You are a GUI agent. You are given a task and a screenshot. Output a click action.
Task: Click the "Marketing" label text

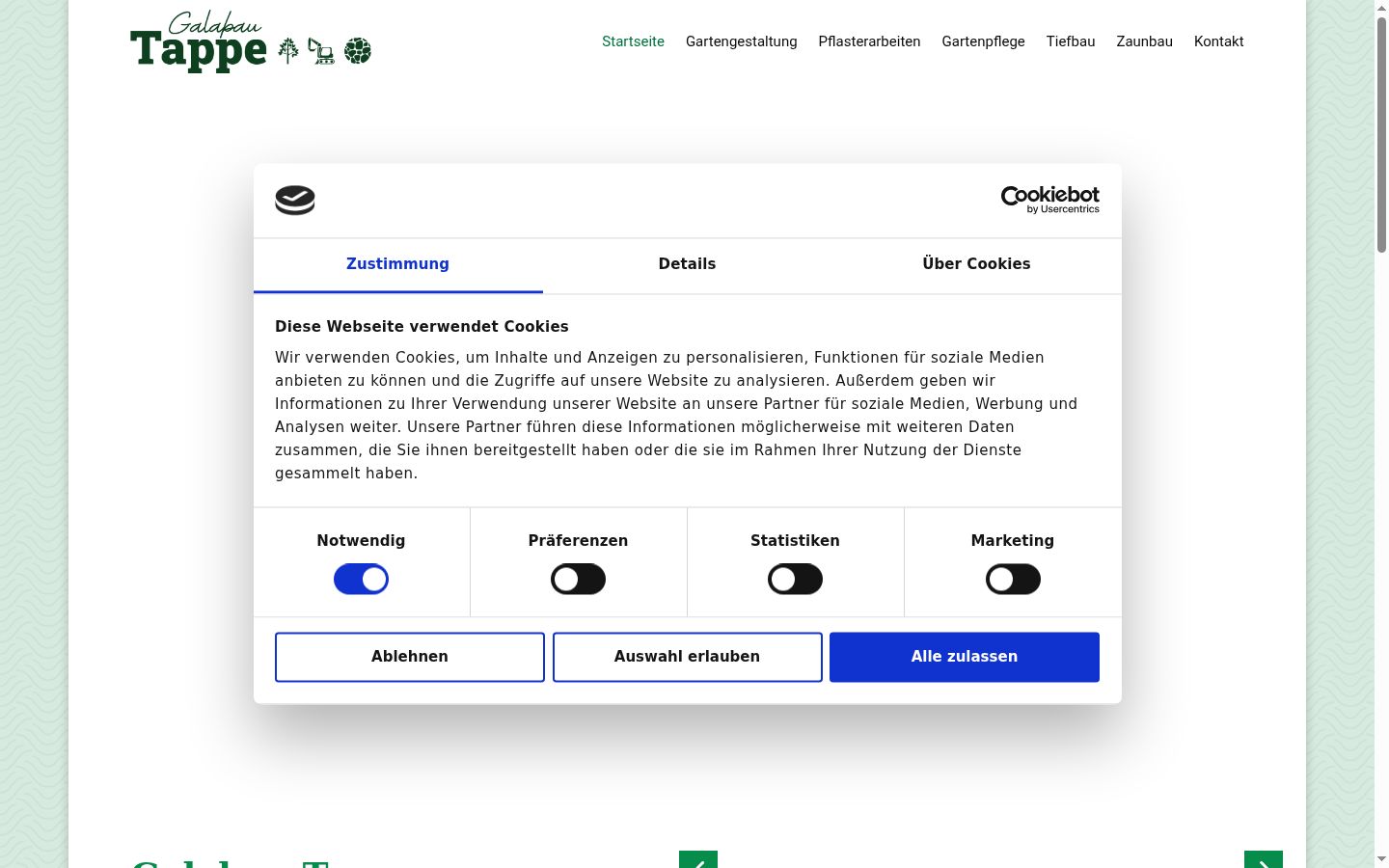(1013, 541)
